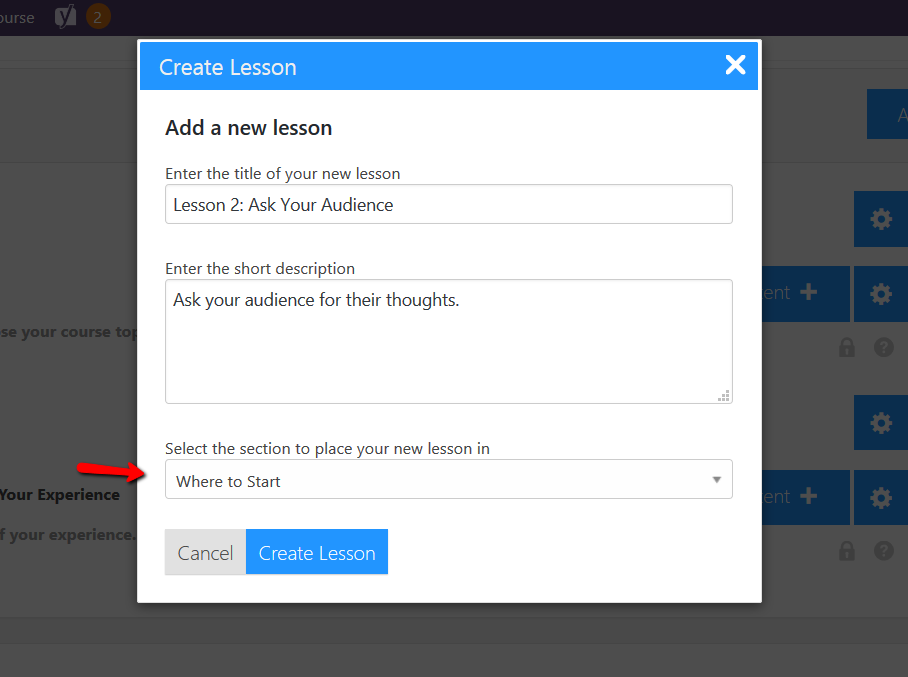Click the lesson title input field
Image resolution: width=908 pixels, height=677 pixels.
[x=449, y=204]
